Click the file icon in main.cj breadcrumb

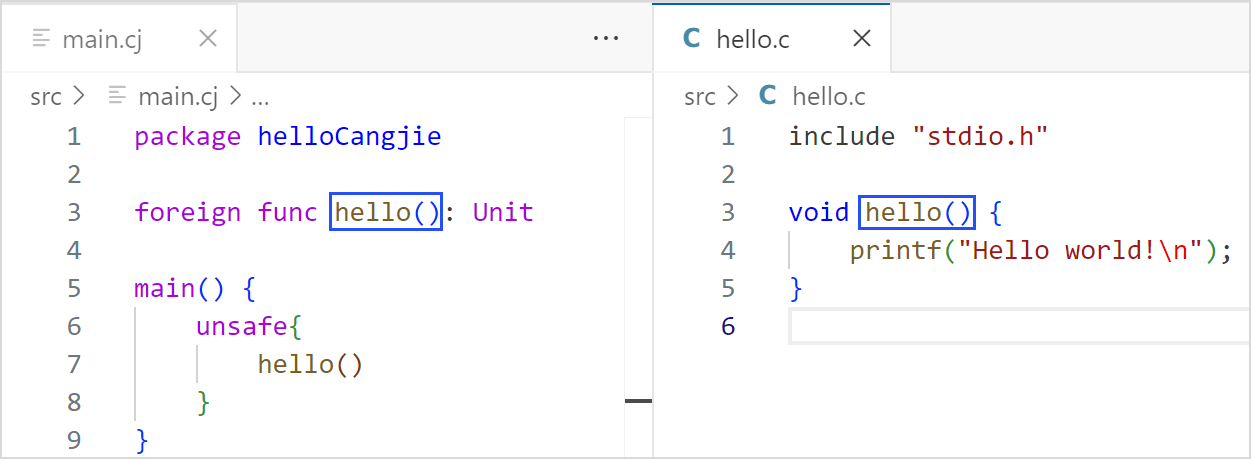coord(117,96)
